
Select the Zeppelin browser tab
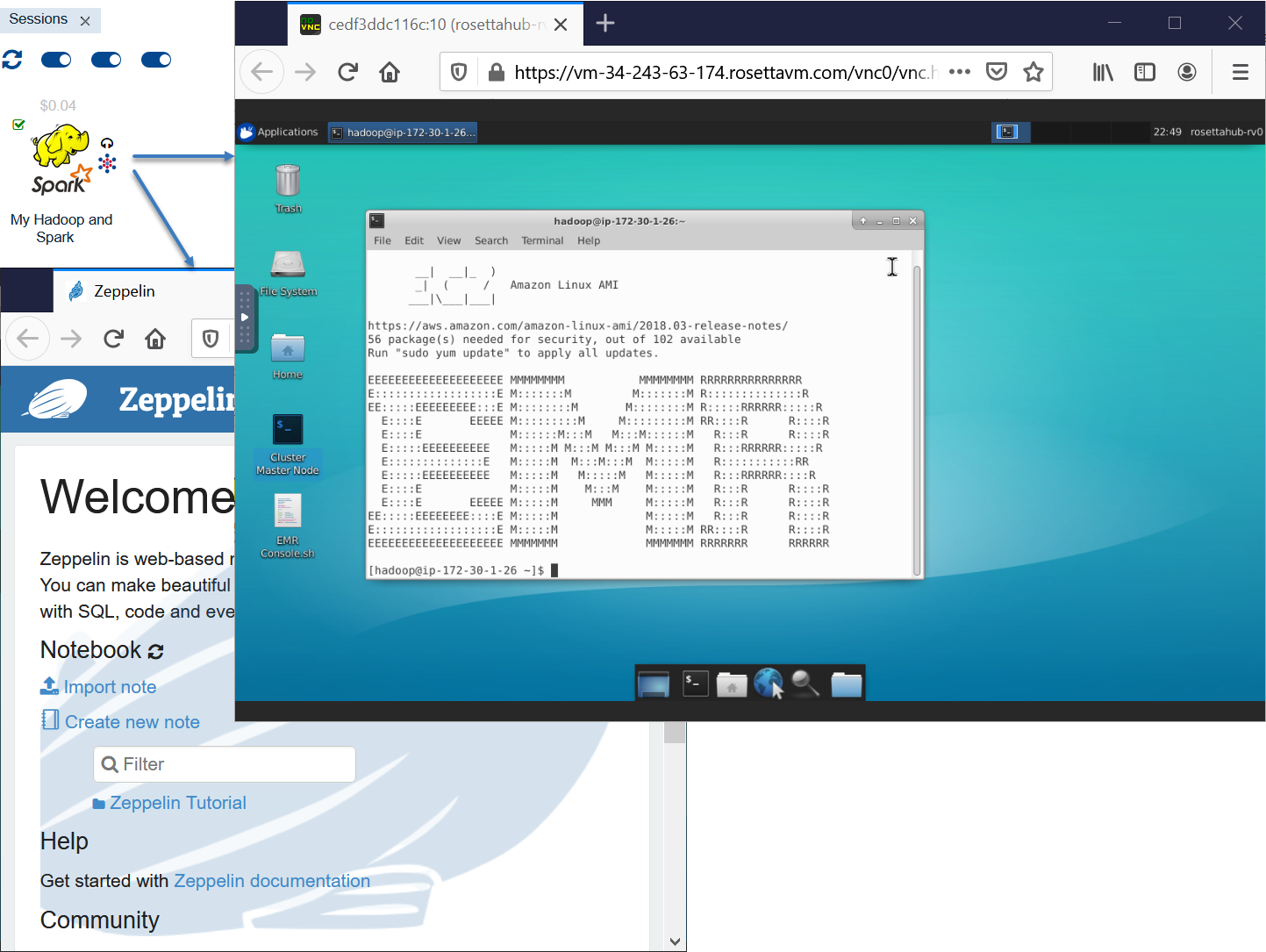pos(143,291)
